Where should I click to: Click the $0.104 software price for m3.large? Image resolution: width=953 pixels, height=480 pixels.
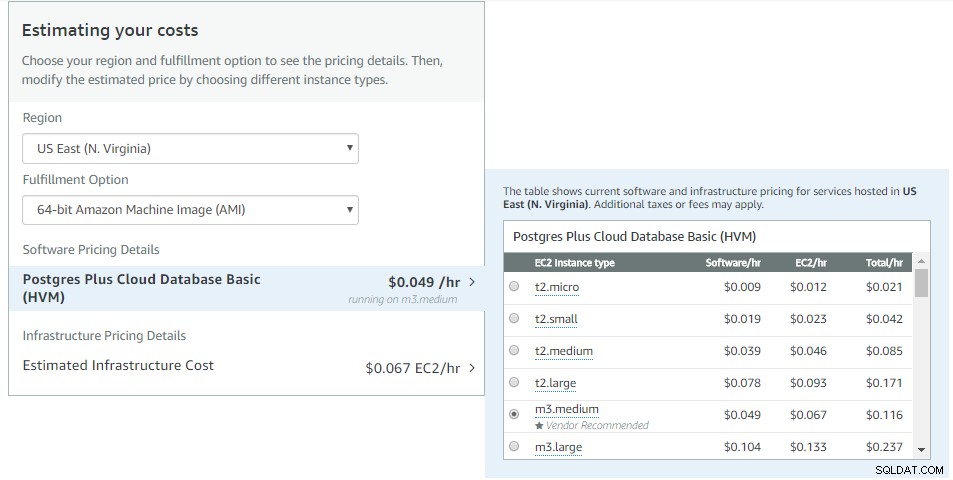(x=742, y=447)
